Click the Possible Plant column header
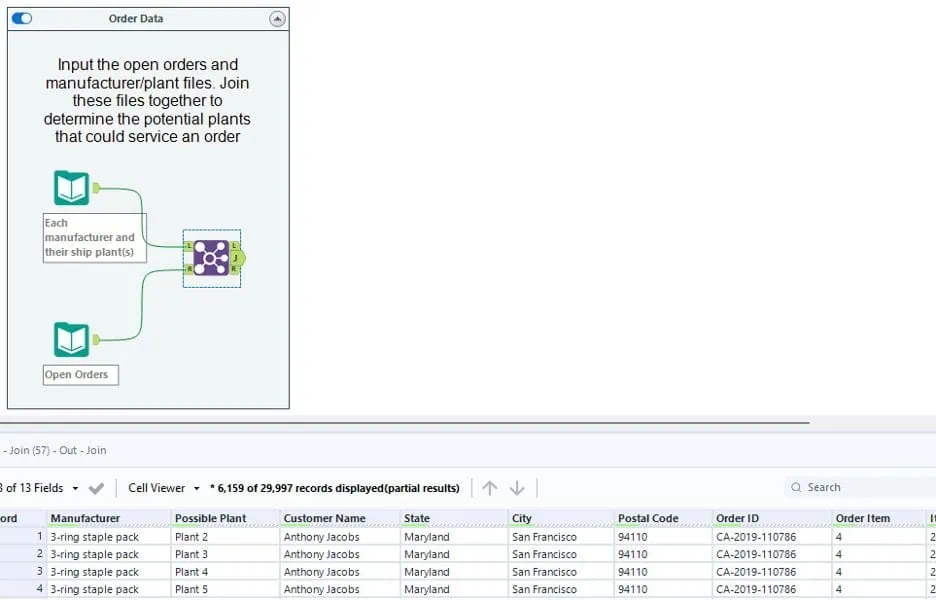The height and width of the screenshot is (600, 936). click(210, 518)
